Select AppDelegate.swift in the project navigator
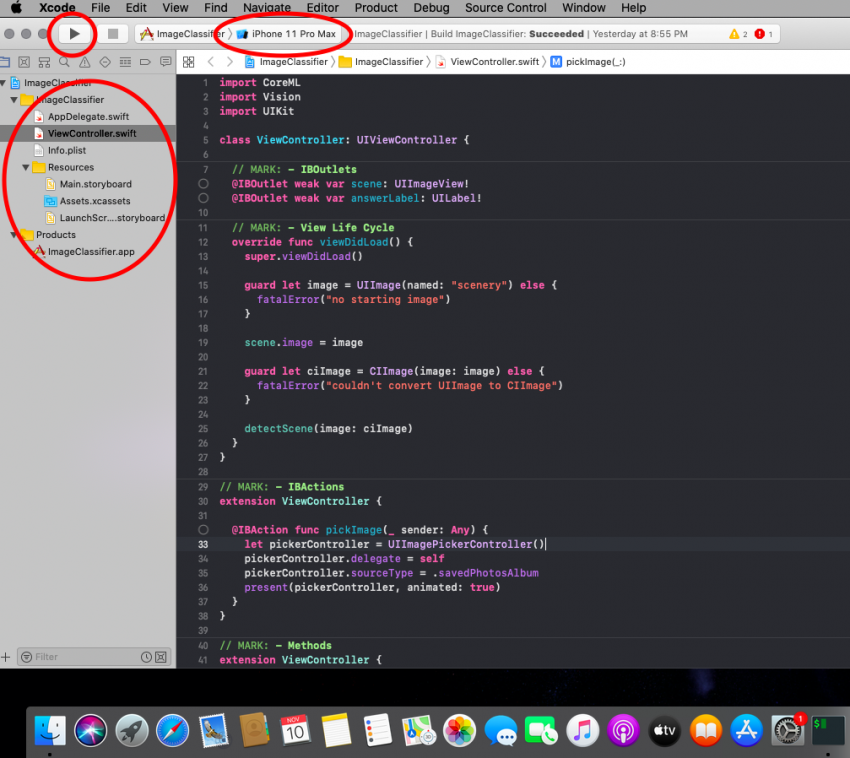This screenshot has width=850, height=758. point(88,116)
